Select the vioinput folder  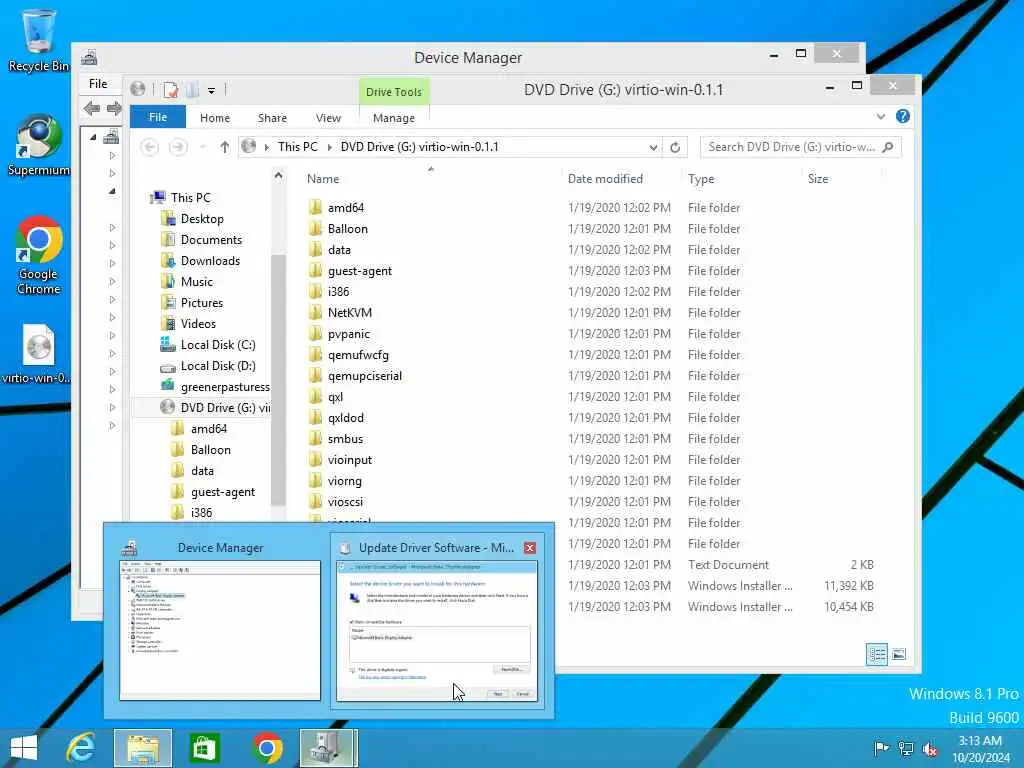pyautogui.click(x=349, y=460)
